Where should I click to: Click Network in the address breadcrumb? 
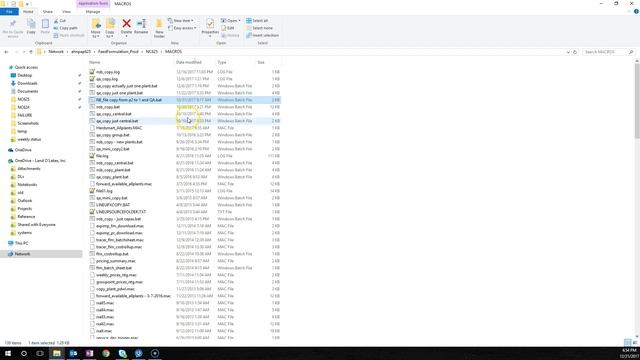[56, 52]
